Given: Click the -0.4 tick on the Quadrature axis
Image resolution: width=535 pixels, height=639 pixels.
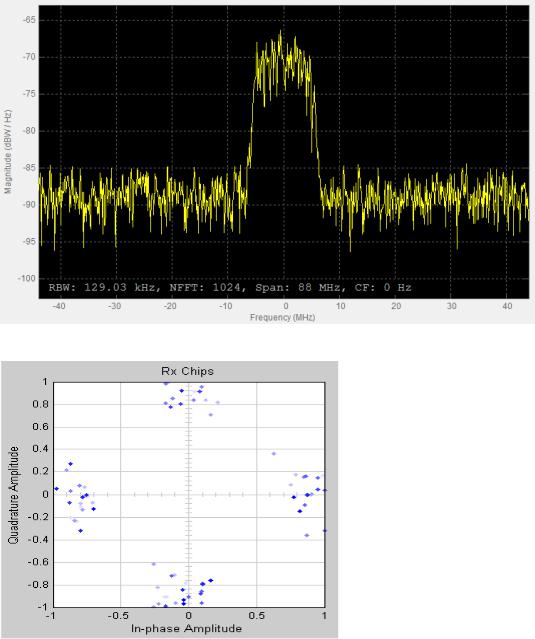Looking at the screenshot, I should coord(38,539).
